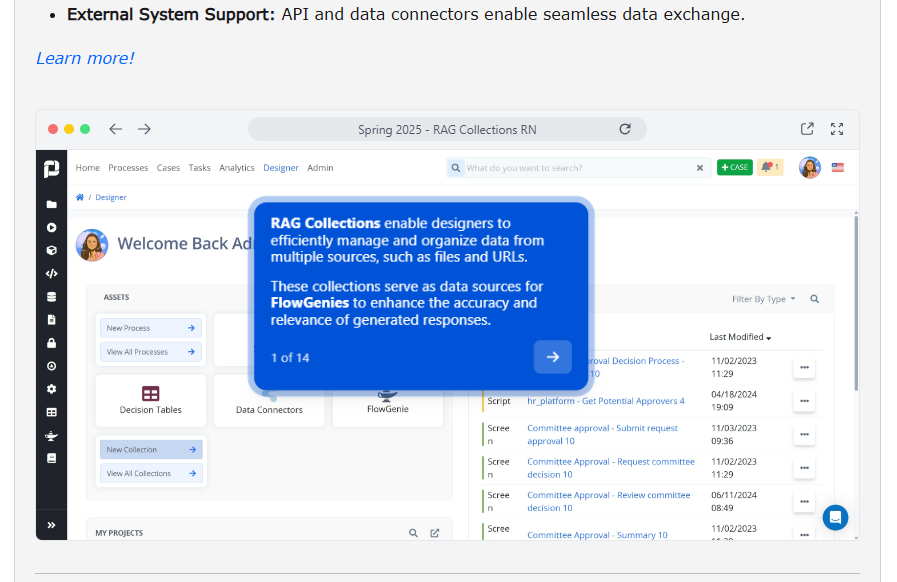Open My Projects in external view icon
The height and width of the screenshot is (582, 897).
pyautogui.click(x=435, y=533)
